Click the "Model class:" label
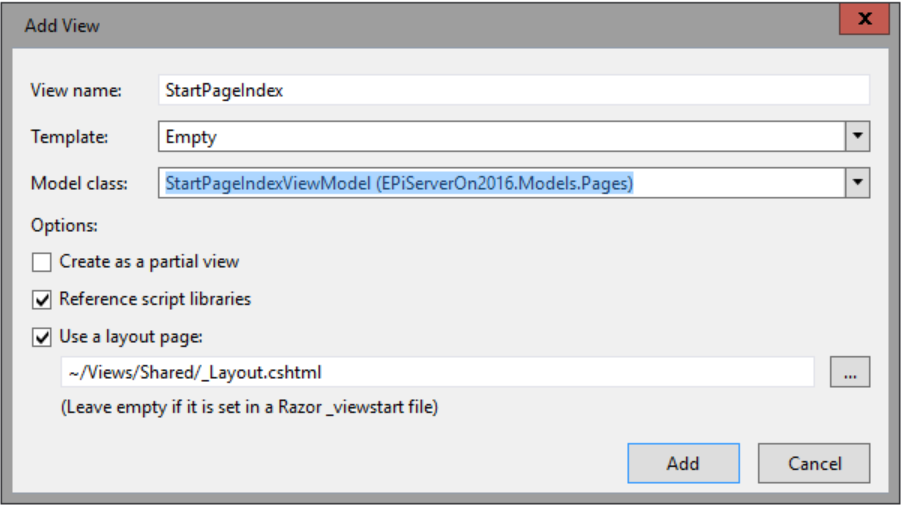Screen dimensions: 901x507 point(80,183)
